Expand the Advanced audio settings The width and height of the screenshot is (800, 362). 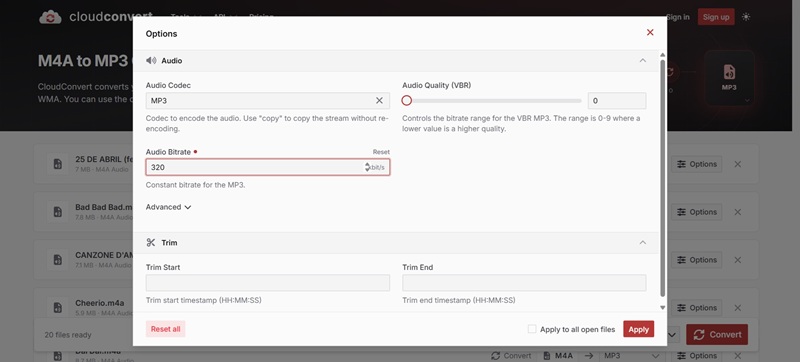pyautogui.click(x=168, y=207)
